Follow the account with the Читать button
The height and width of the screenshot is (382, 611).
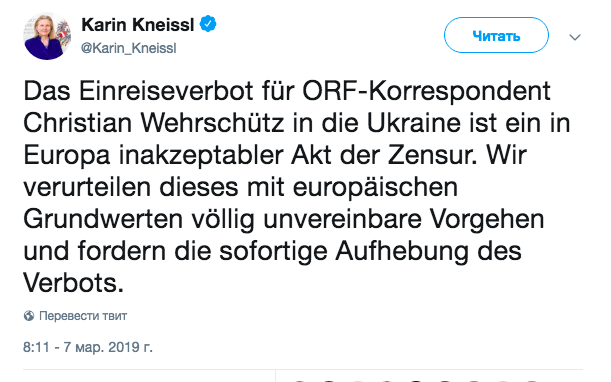tap(496, 35)
